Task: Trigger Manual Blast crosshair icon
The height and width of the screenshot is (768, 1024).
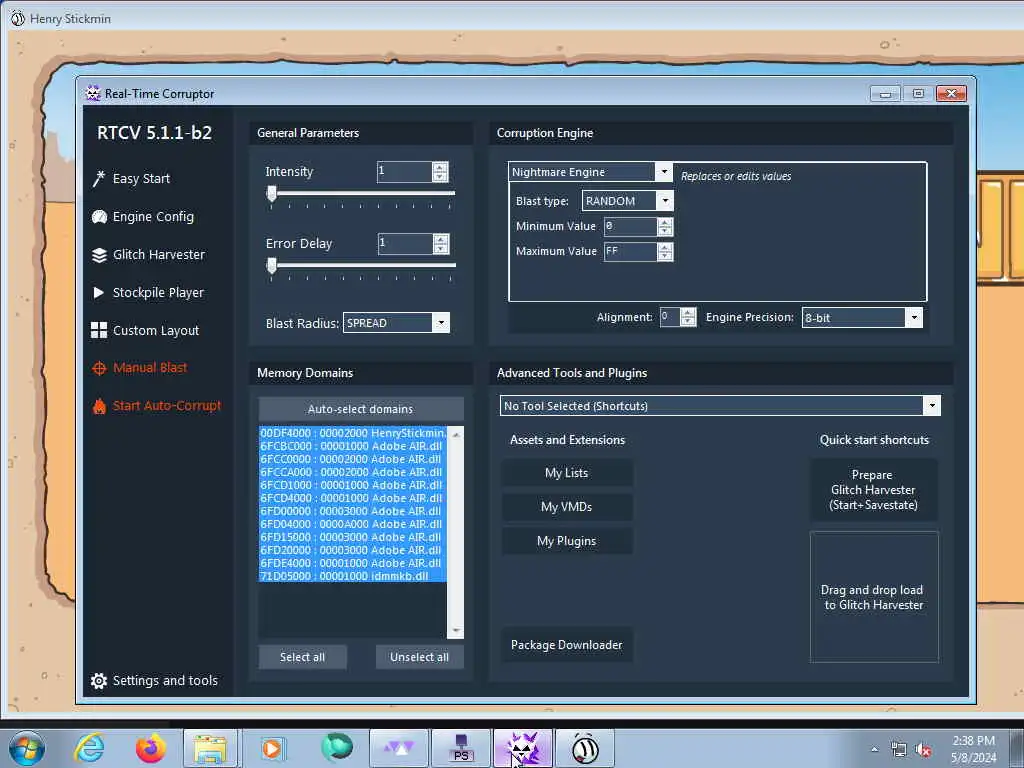Action: [x=99, y=368]
